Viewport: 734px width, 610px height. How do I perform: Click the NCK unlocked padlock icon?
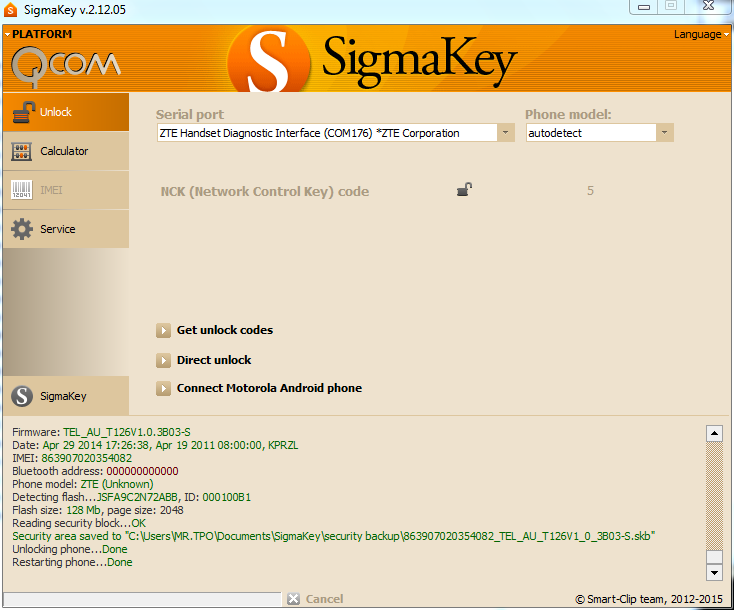464,190
